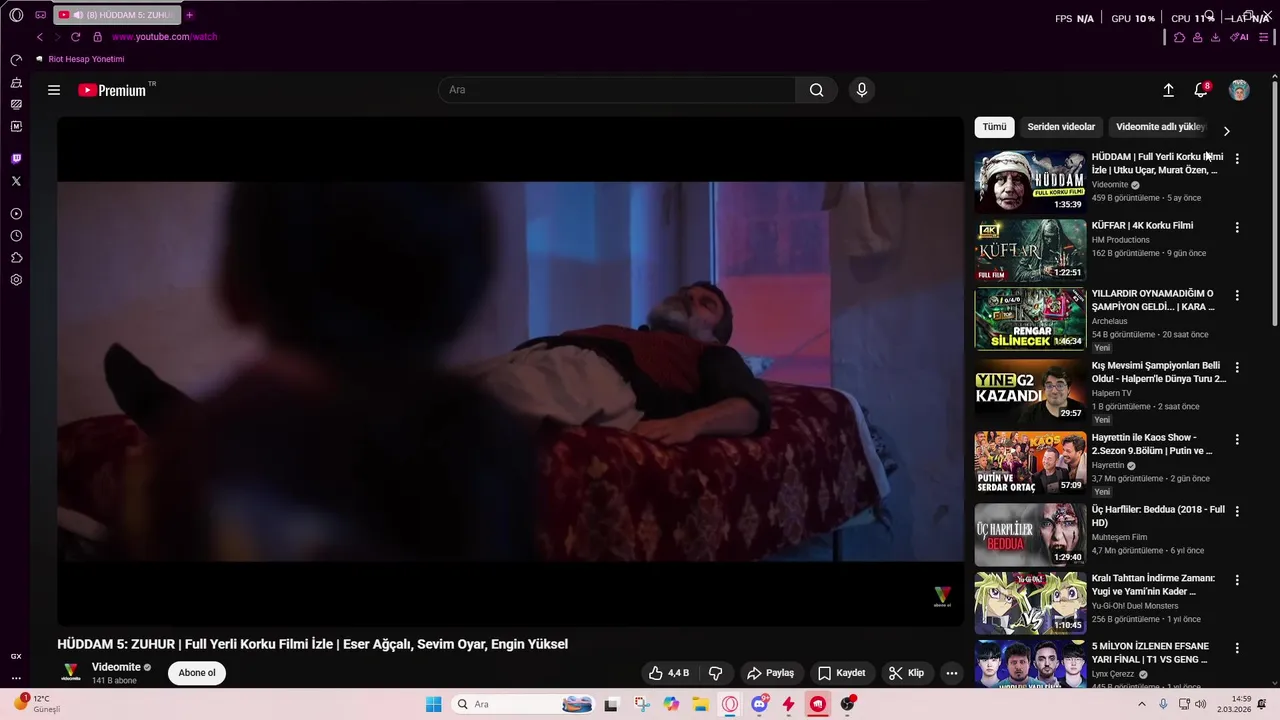This screenshot has height=720, width=1280.
Task: Open the Opera GX main menu logo
Action: coord(16,15)
